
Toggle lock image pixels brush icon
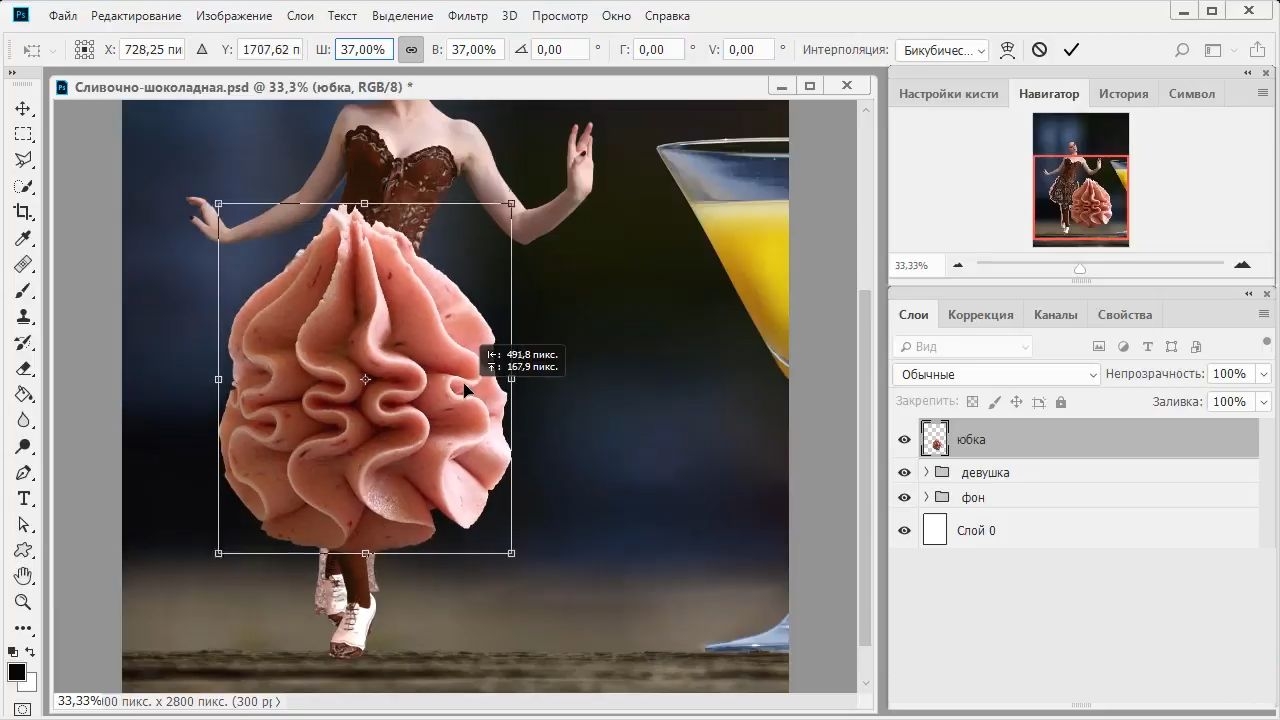994,402
